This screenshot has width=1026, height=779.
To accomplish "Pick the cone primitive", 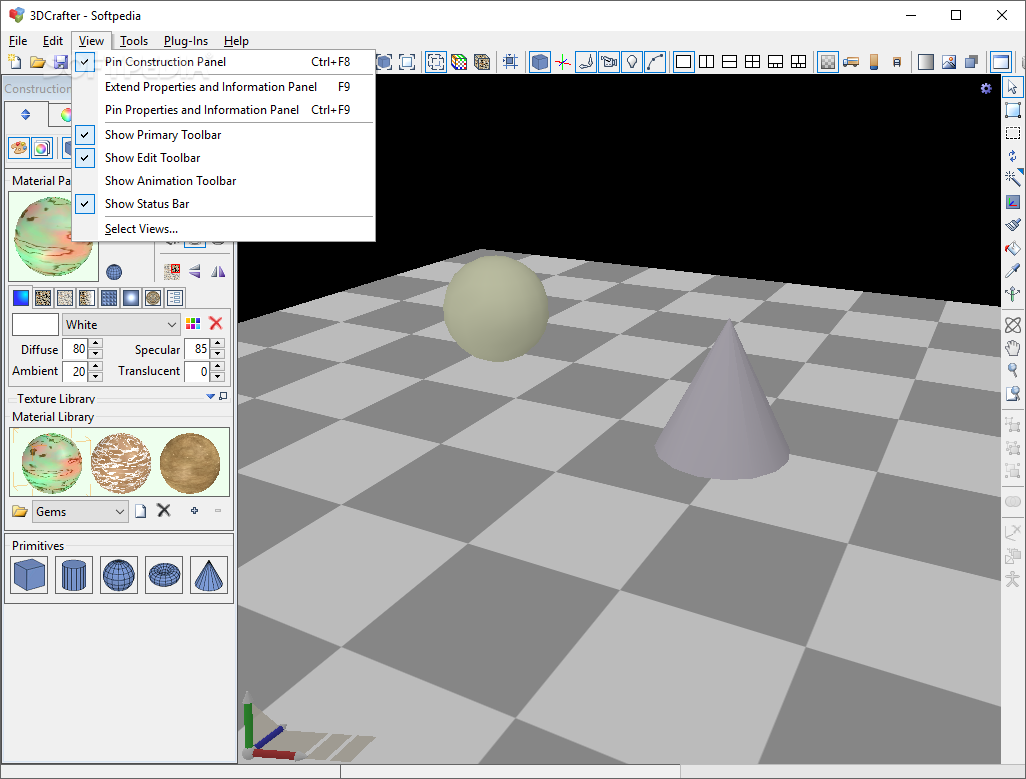I will (x=209, y=575).
